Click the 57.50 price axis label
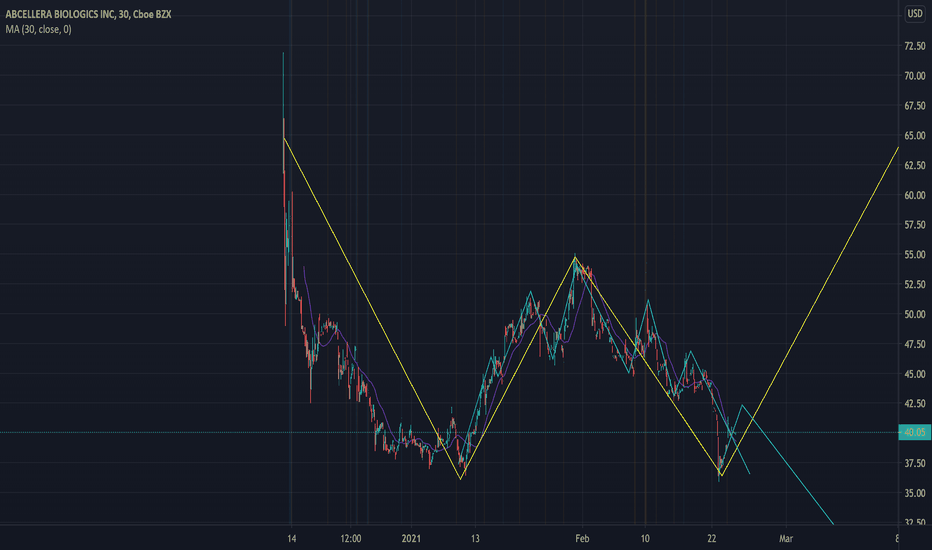Image resolution: width=932 pixels, height=550 pixels. tap(915, 225)
